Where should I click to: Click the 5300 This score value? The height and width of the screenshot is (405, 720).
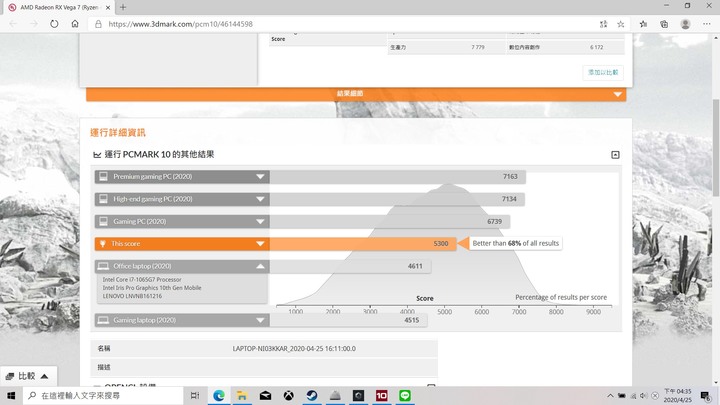(x=440, y=244)
